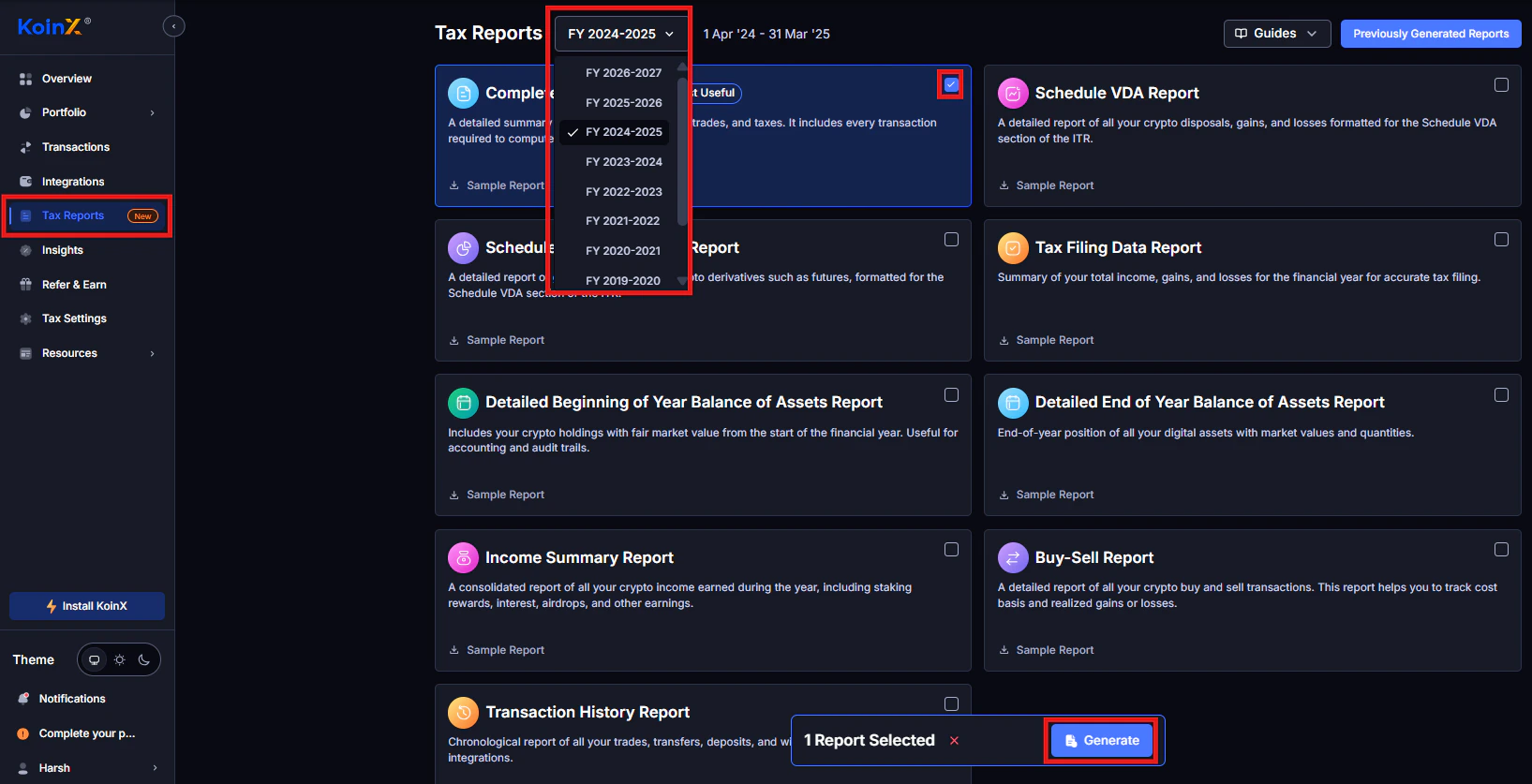Check the Beginning of Year Balance checkbox

pos(951,394)
